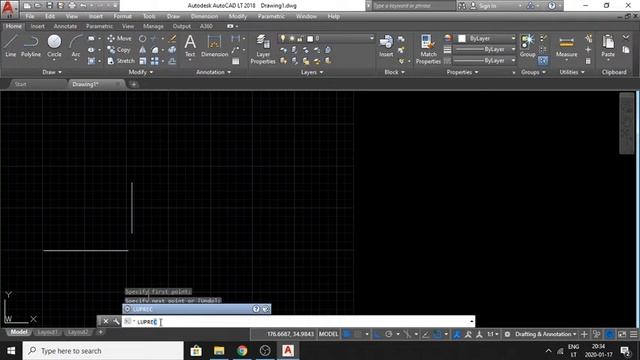Toggle object snap in status bar

[437, 334]
